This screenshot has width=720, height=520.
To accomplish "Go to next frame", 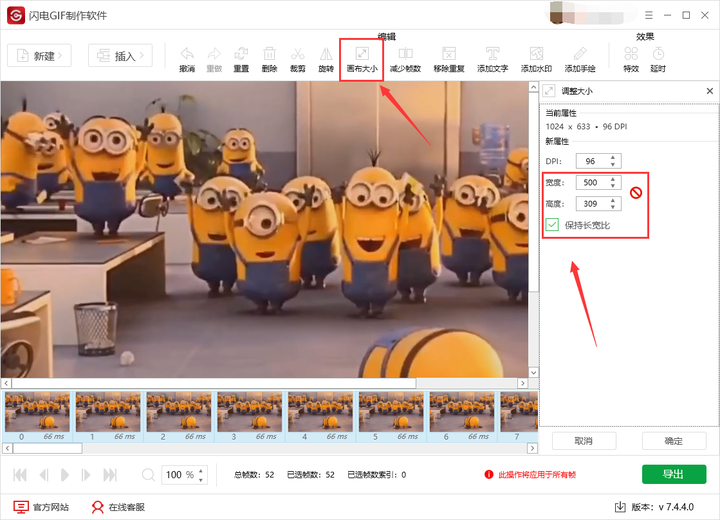I will (85, 475).
